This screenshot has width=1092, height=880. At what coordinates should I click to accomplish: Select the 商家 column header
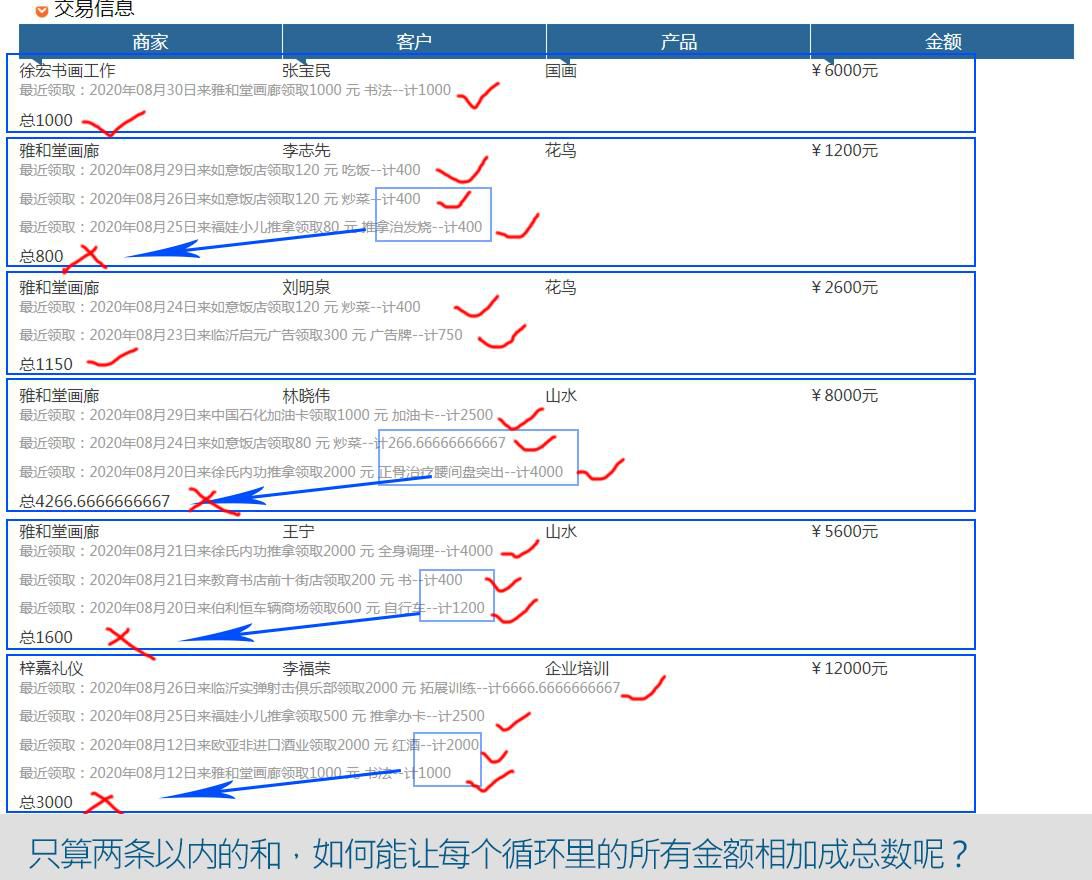150,42
